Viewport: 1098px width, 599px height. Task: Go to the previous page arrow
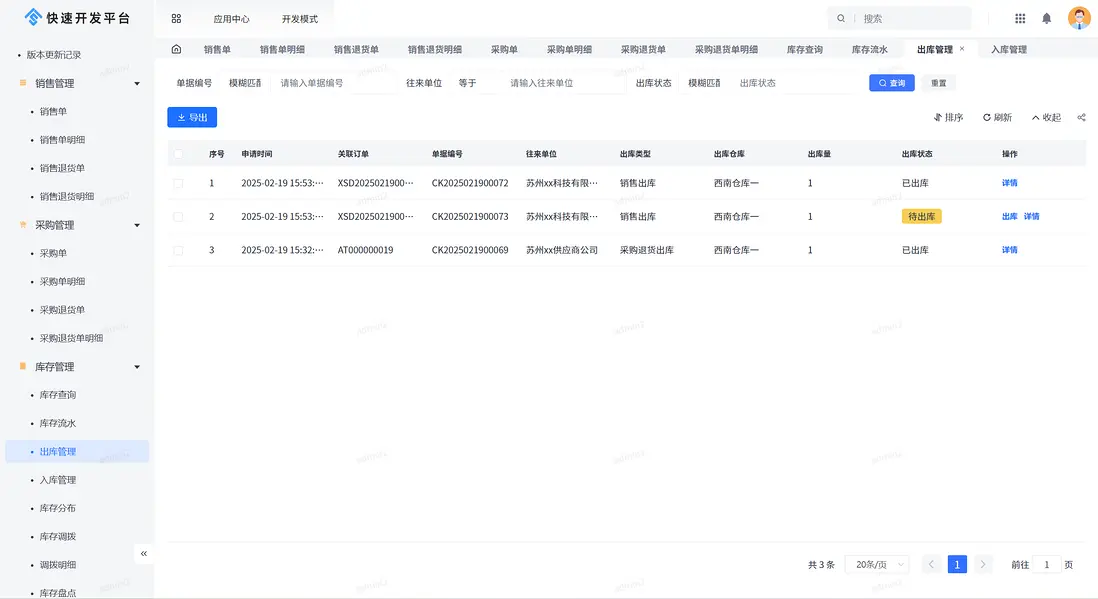[931, 565]
